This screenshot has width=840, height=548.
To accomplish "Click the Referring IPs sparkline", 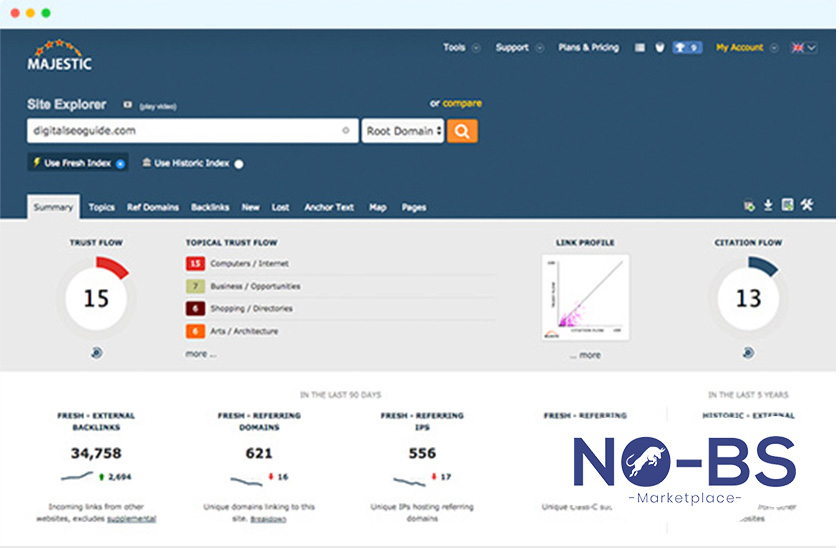I will [x=409, y=482].
